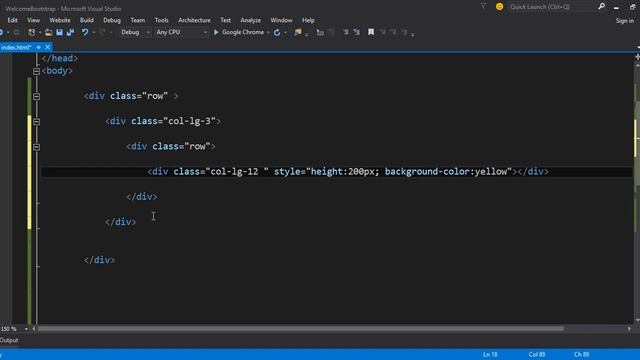Close the index.html tab
Image resolution: width=640 pixels, height=360 pixels.
pos(47,47)
